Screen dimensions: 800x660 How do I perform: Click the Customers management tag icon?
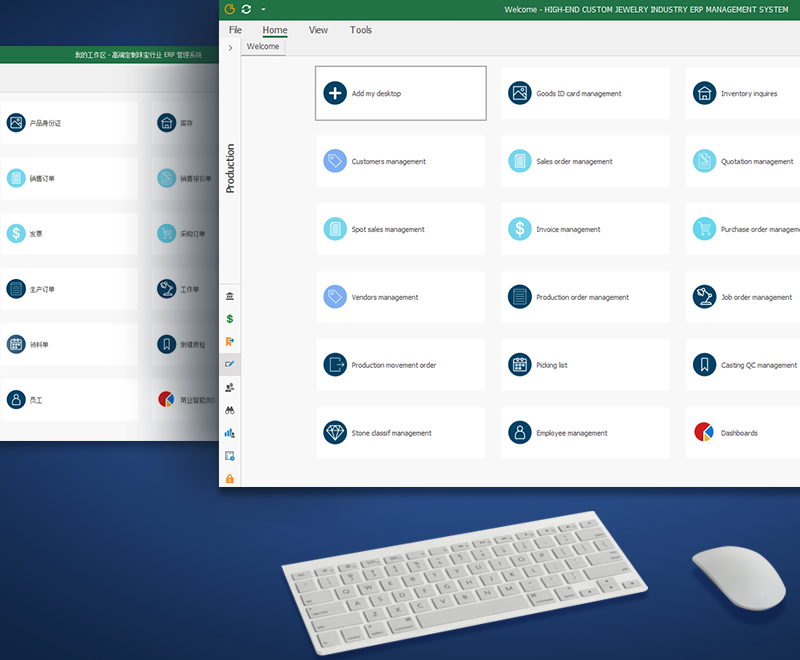click(335, 161)
